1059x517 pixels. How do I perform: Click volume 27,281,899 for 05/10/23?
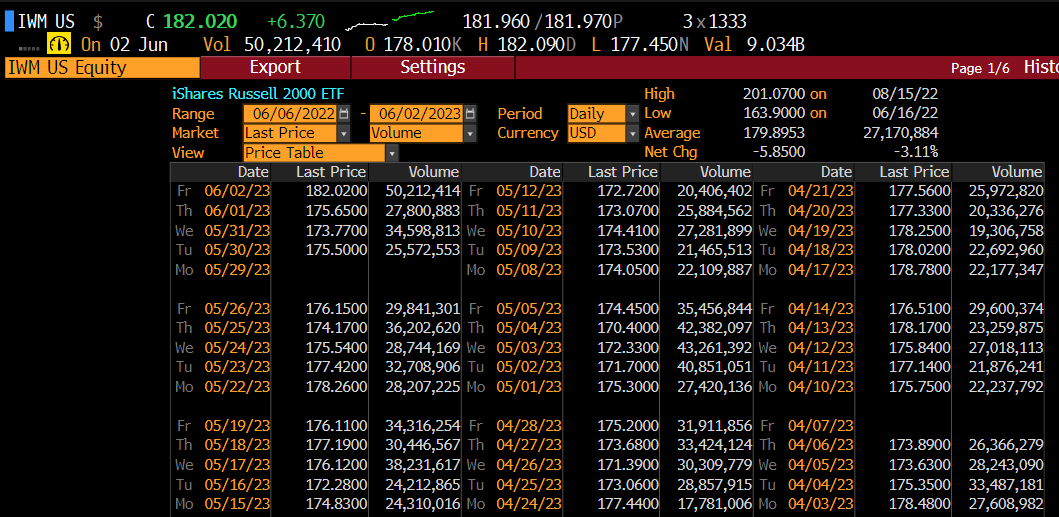(715, 230)
